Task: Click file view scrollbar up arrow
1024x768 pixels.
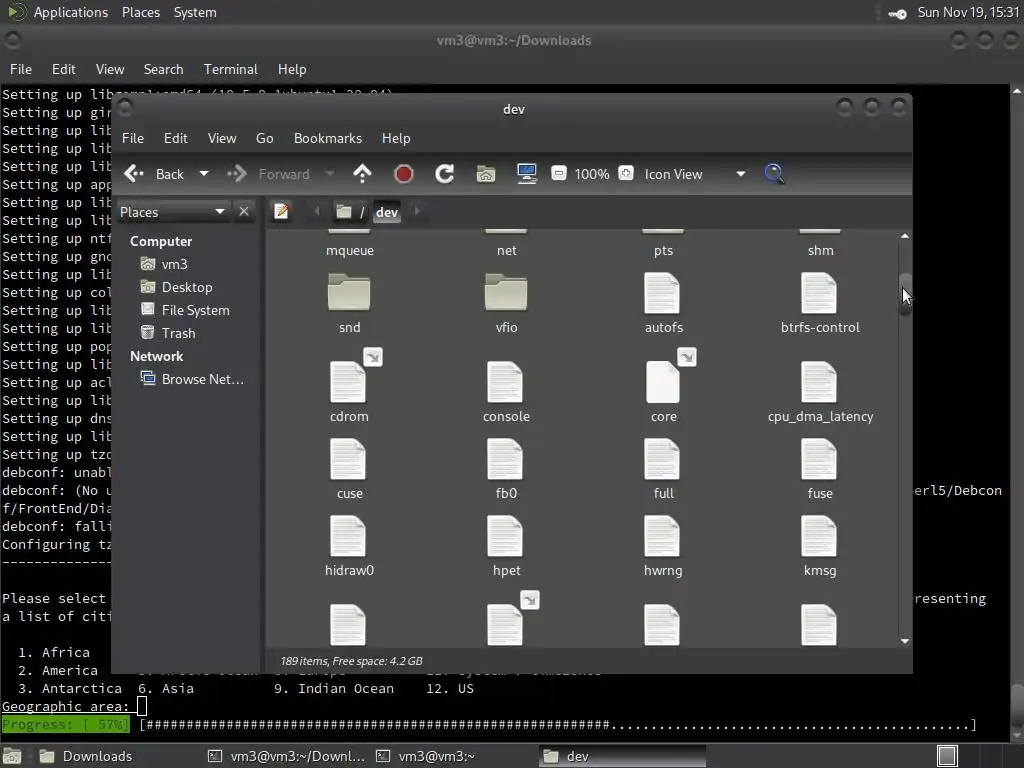Action: click(x=904, y=236)
